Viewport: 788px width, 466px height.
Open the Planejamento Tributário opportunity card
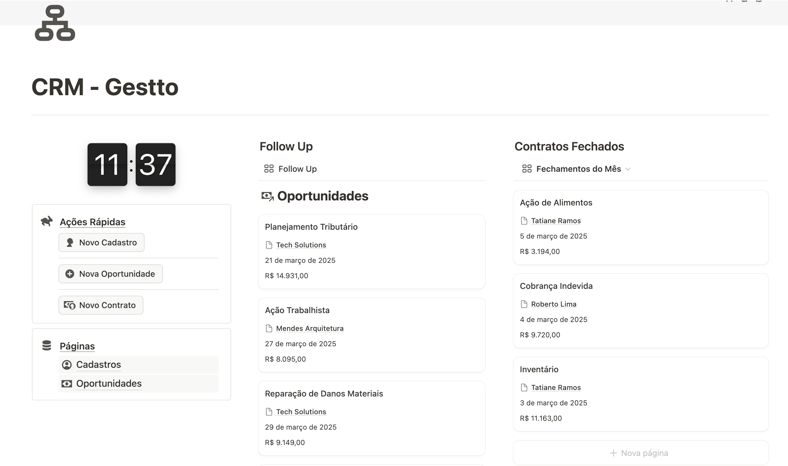(x=371, y=251)
